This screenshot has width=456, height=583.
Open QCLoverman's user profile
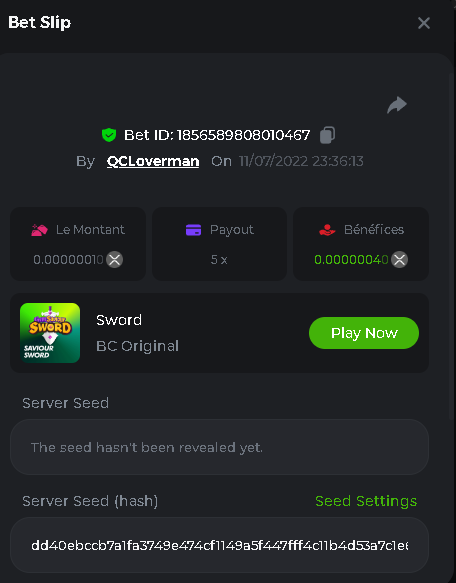(x=153, y=161)
